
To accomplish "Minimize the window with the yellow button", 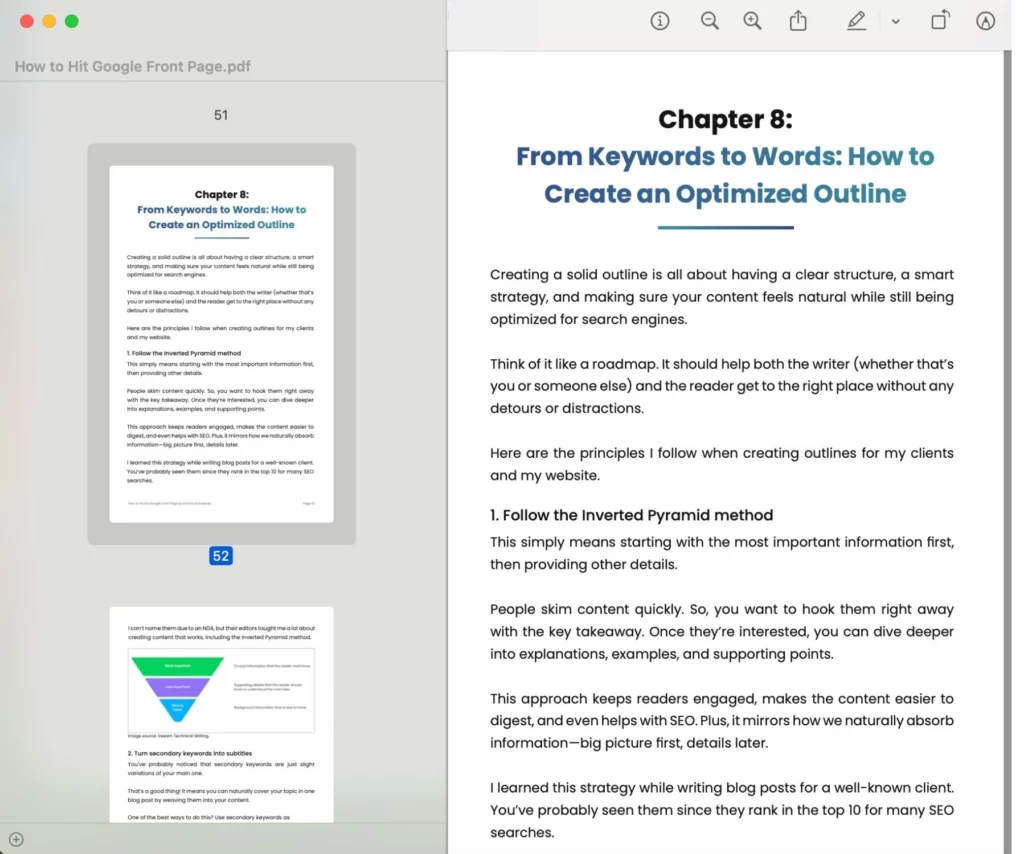I will pos(46,18).
